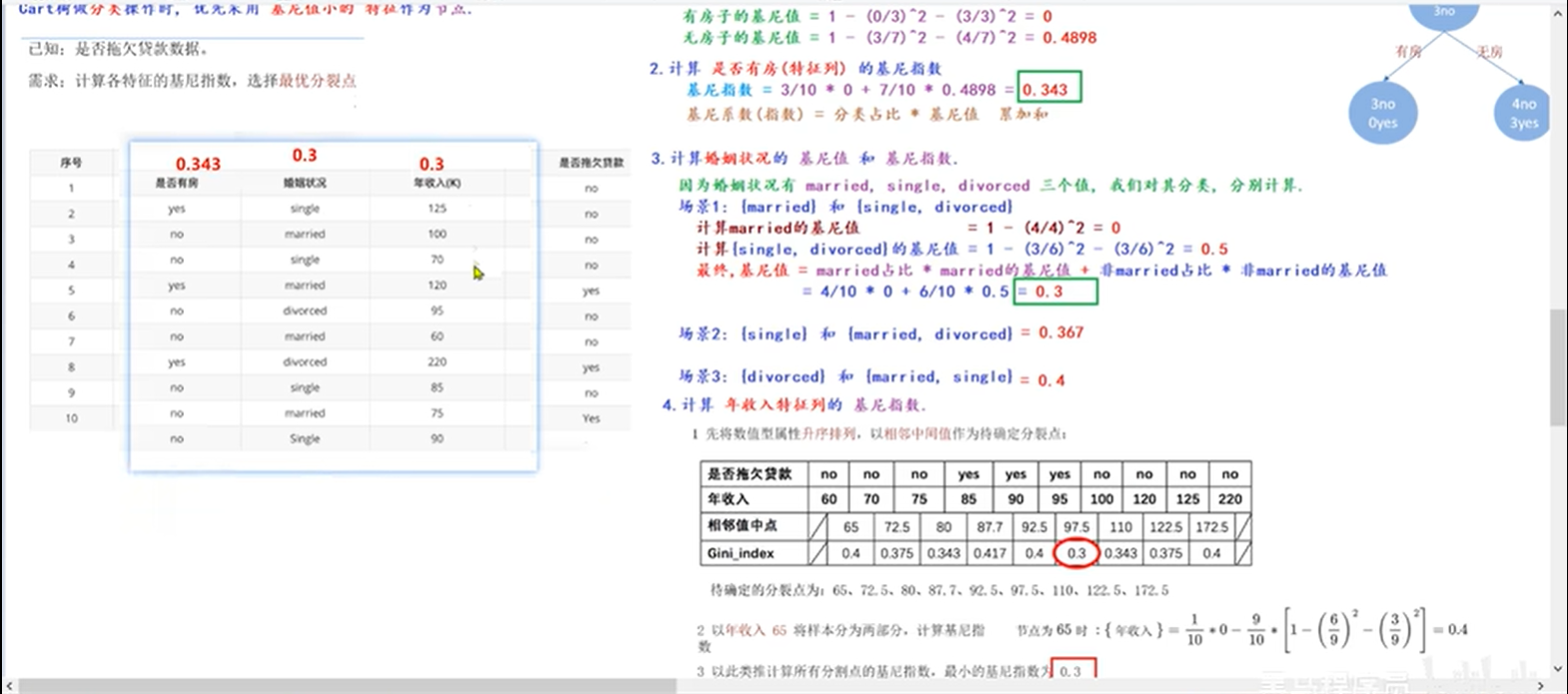Click midpoint value 72.5
This screenshot has height=694, width=1568.
click(897, 526)
